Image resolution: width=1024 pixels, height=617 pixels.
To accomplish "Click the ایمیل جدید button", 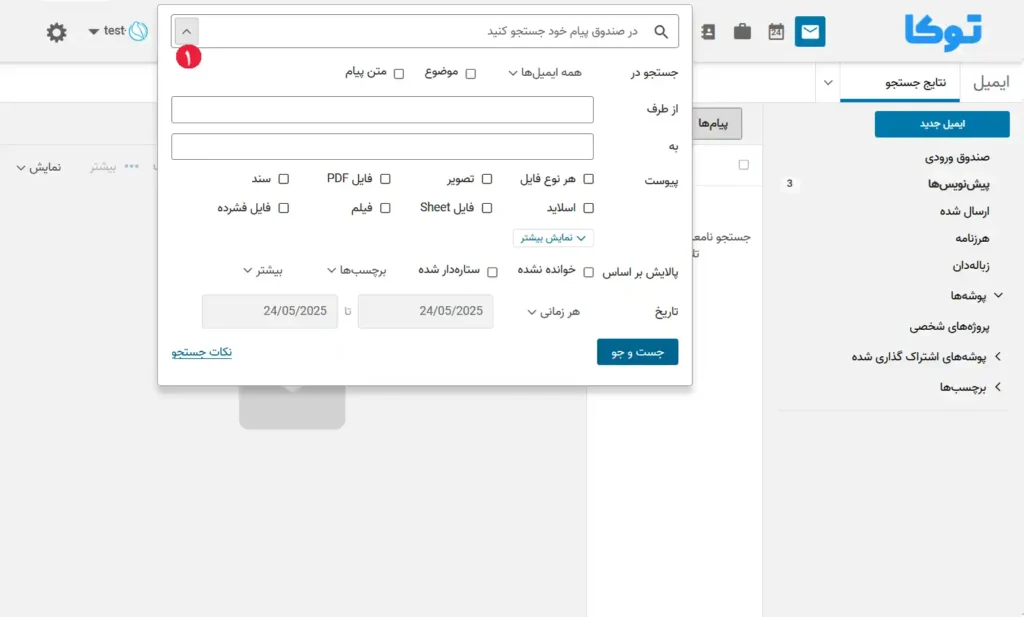I will [942, 124].
